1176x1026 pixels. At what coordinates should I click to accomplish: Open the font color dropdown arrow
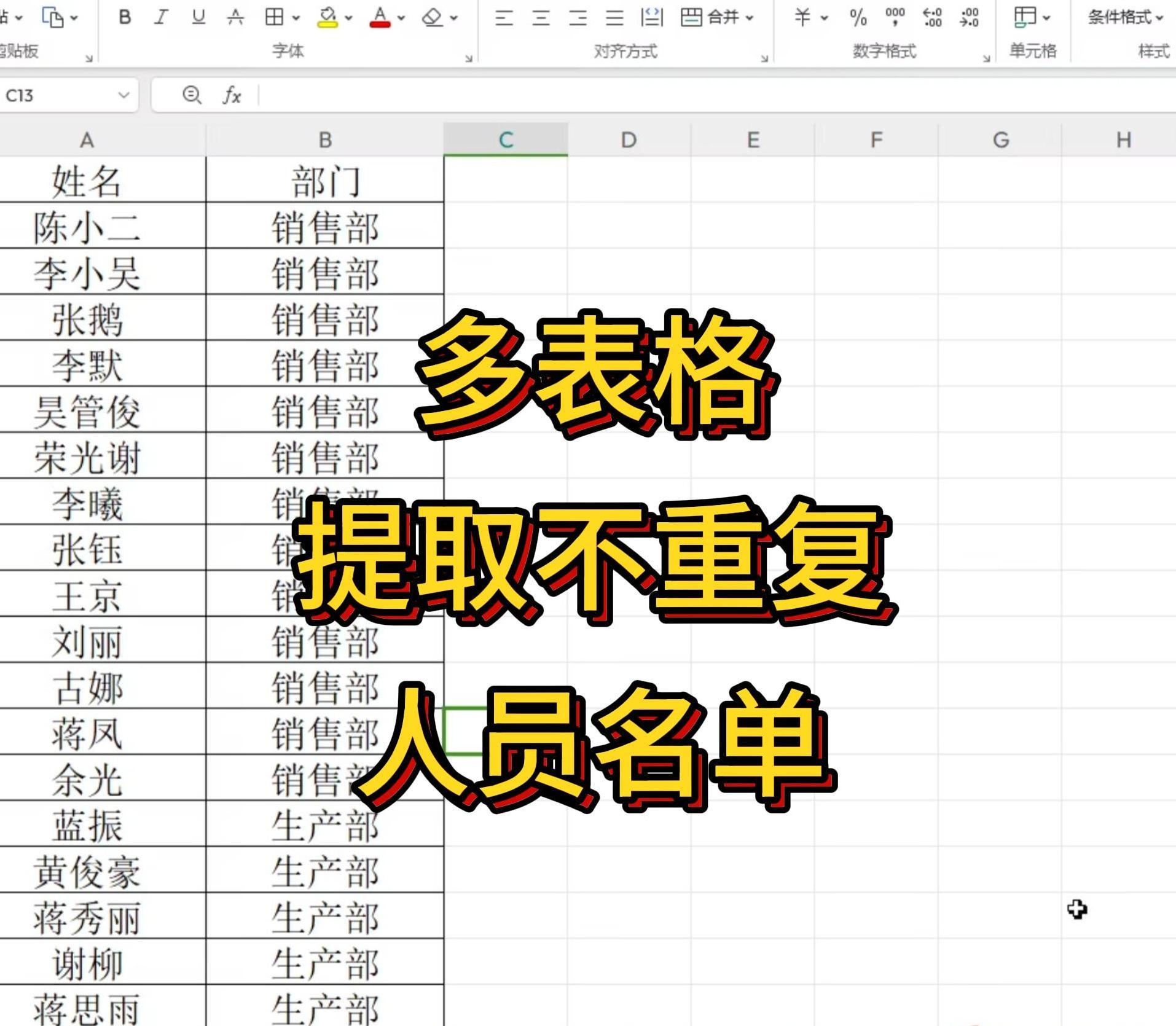(x=401, y=18)
